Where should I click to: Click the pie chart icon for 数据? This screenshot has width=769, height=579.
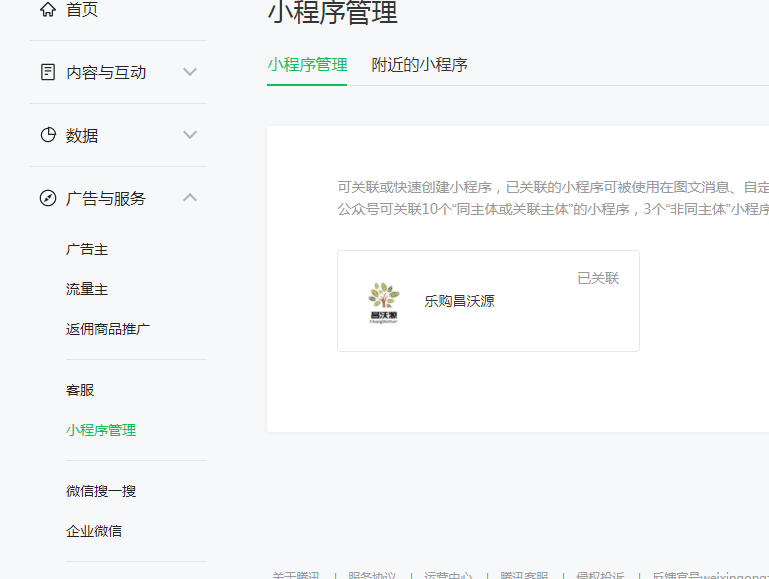(48, 135)
